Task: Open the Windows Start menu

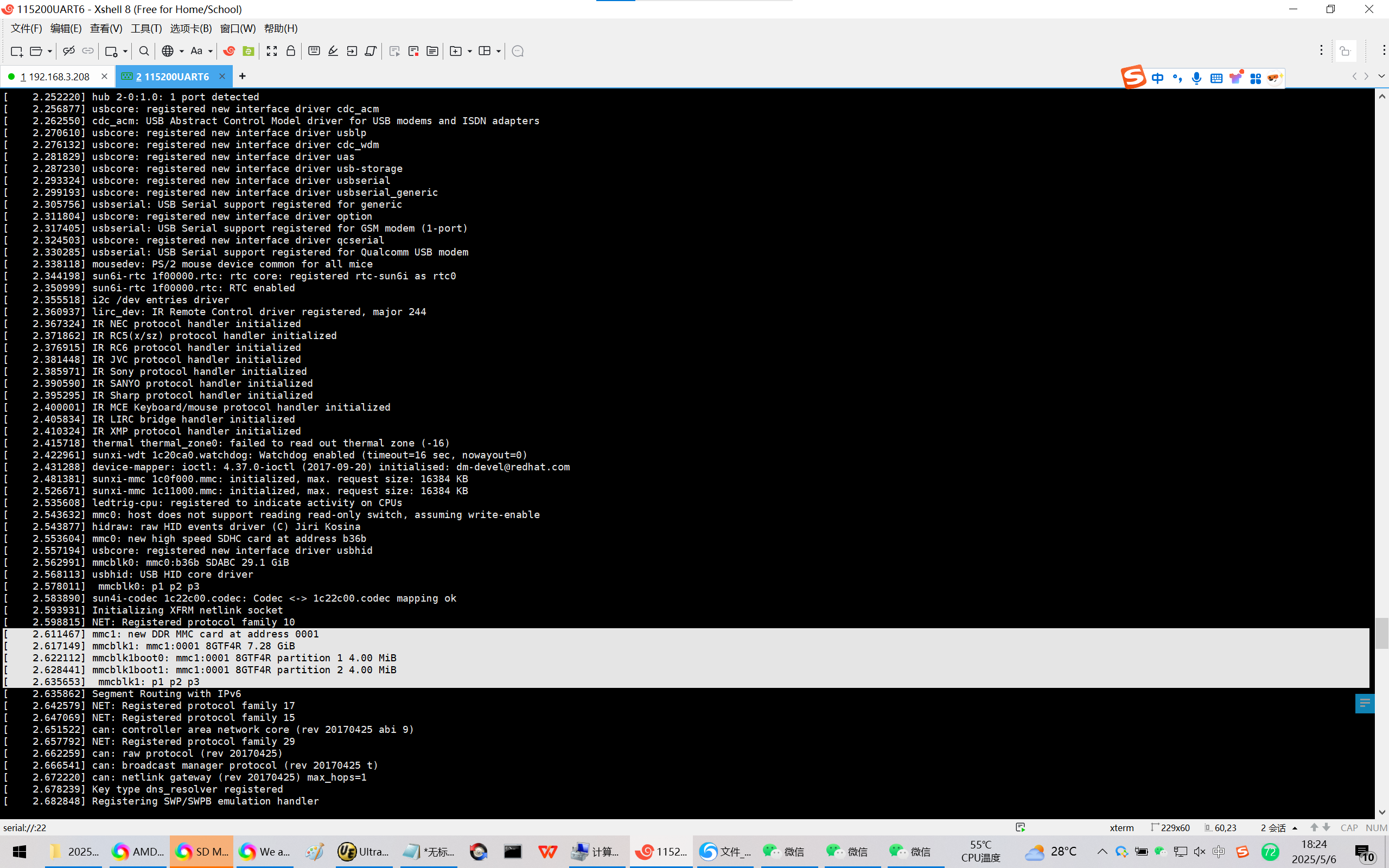Action: [20, 851]
